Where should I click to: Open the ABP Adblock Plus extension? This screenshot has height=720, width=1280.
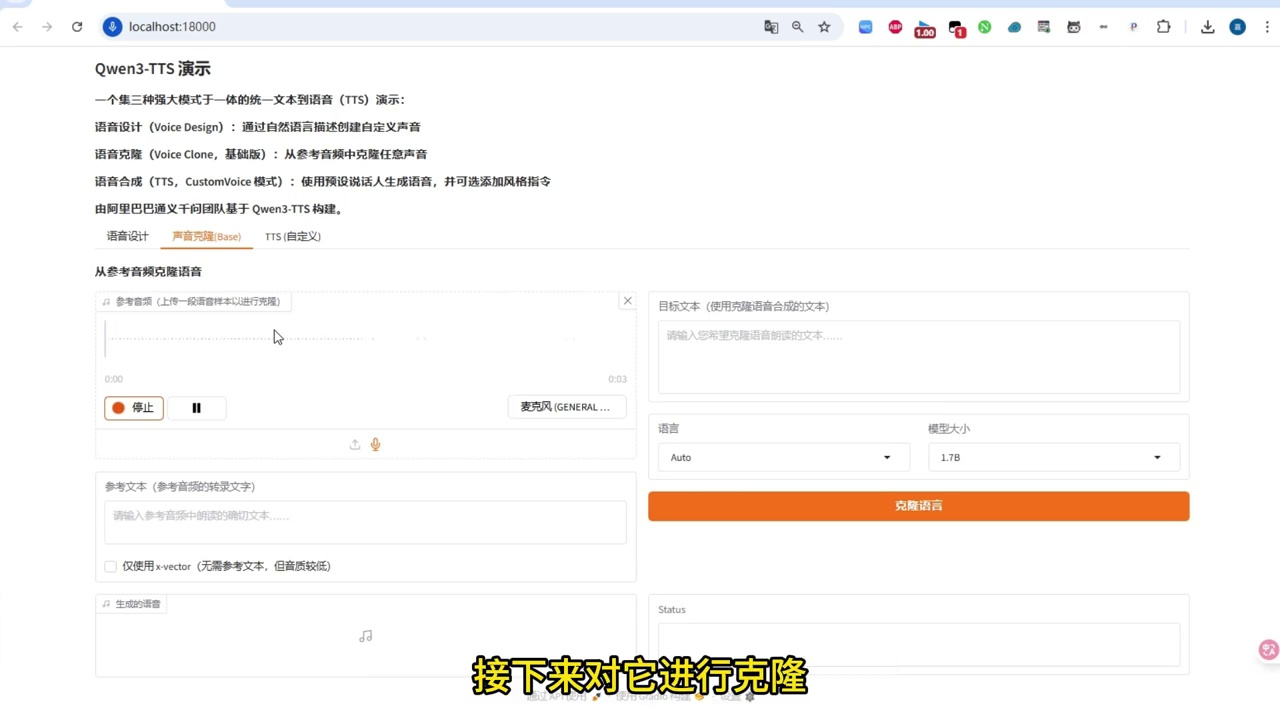[895, 27]
